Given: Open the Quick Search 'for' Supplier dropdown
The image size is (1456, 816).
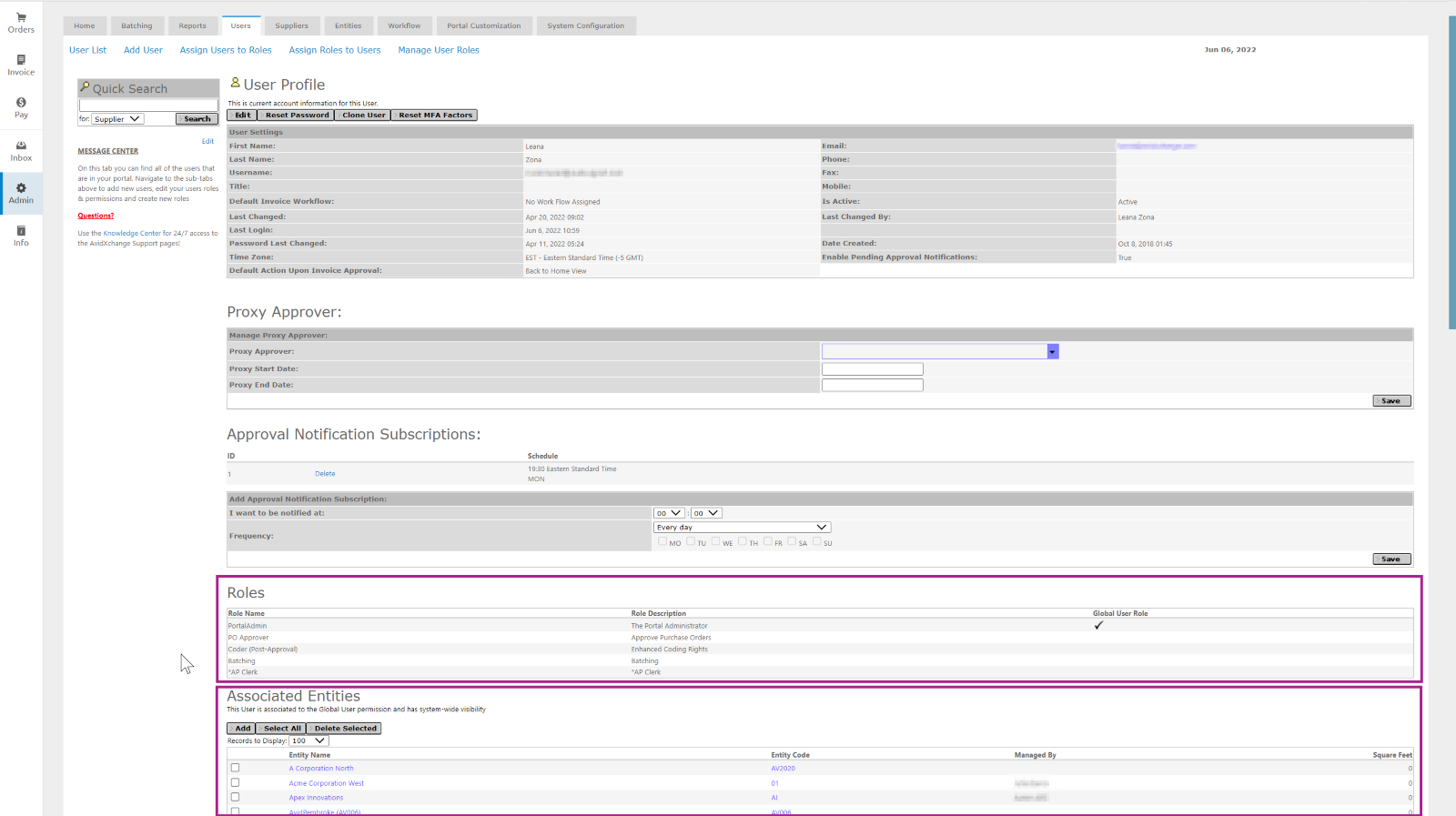Looking at the screenshot, I should click(117, 119).
